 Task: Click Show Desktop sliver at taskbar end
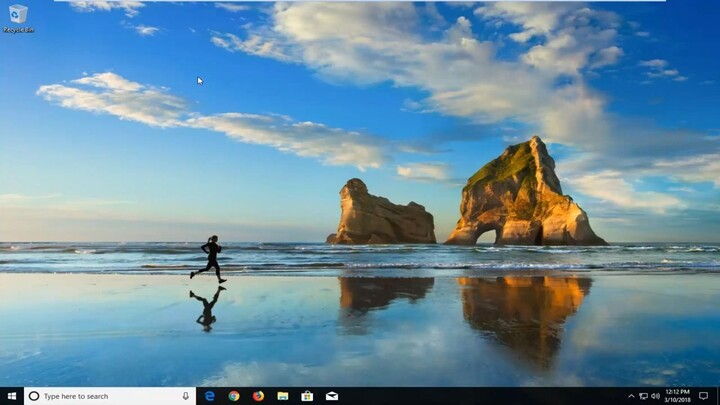click(x=718, y=396)
